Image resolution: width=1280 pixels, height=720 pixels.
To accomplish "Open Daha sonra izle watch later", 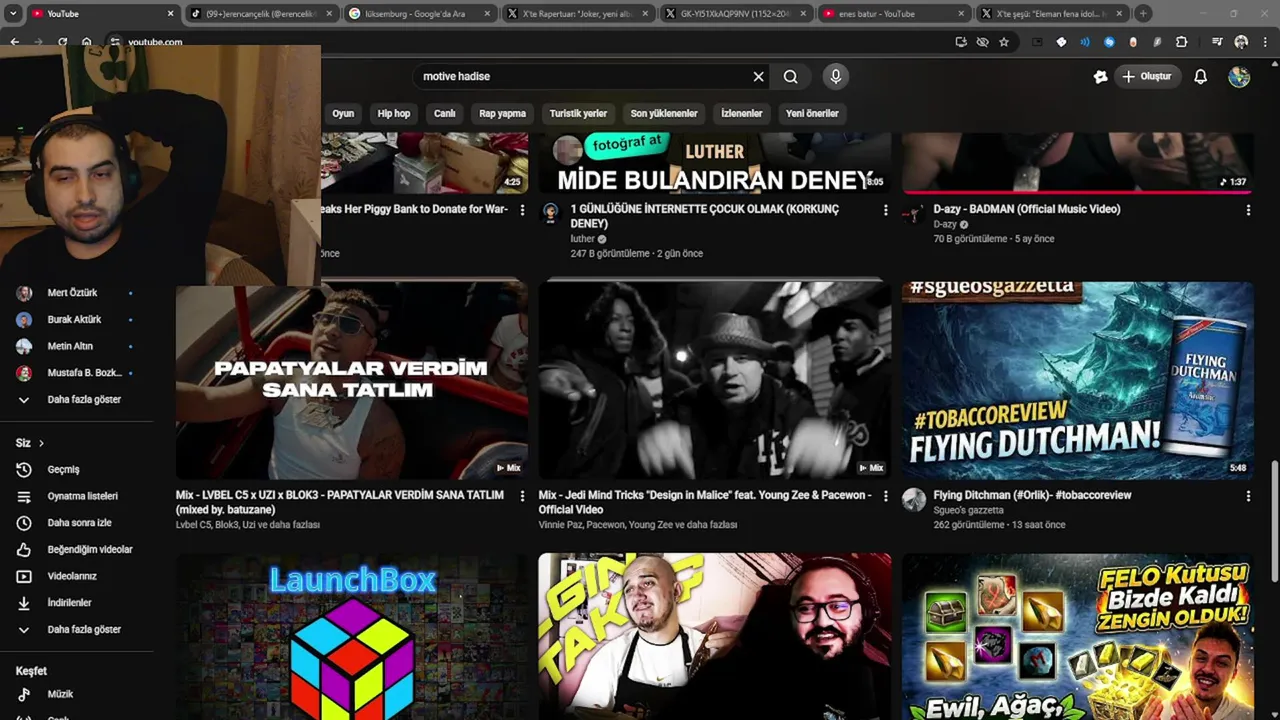I will click(x=80, y=523).
